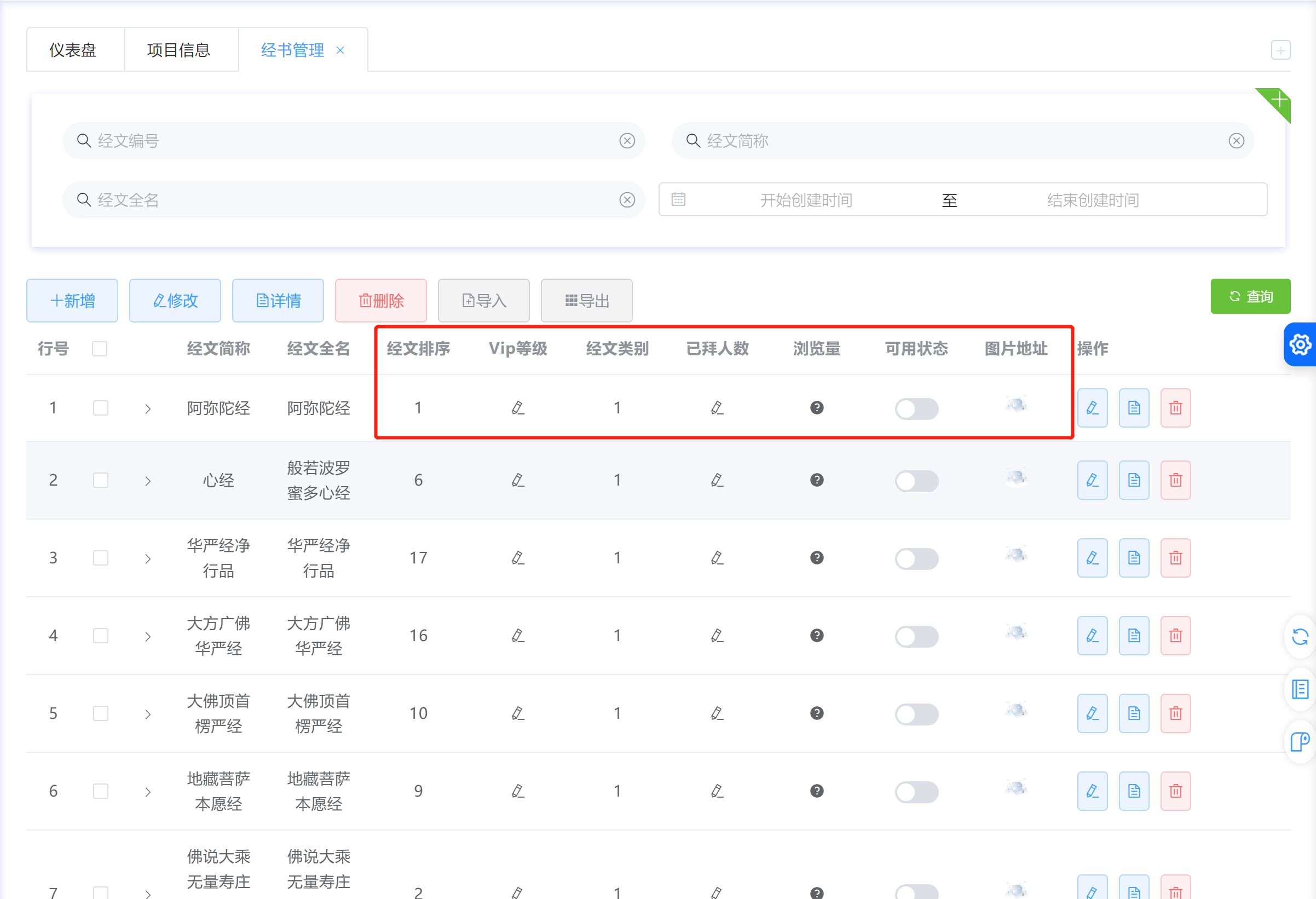Check the checkbox for row 大方广佛华严经
The image size is (1316, 899).
click(101, 636)
